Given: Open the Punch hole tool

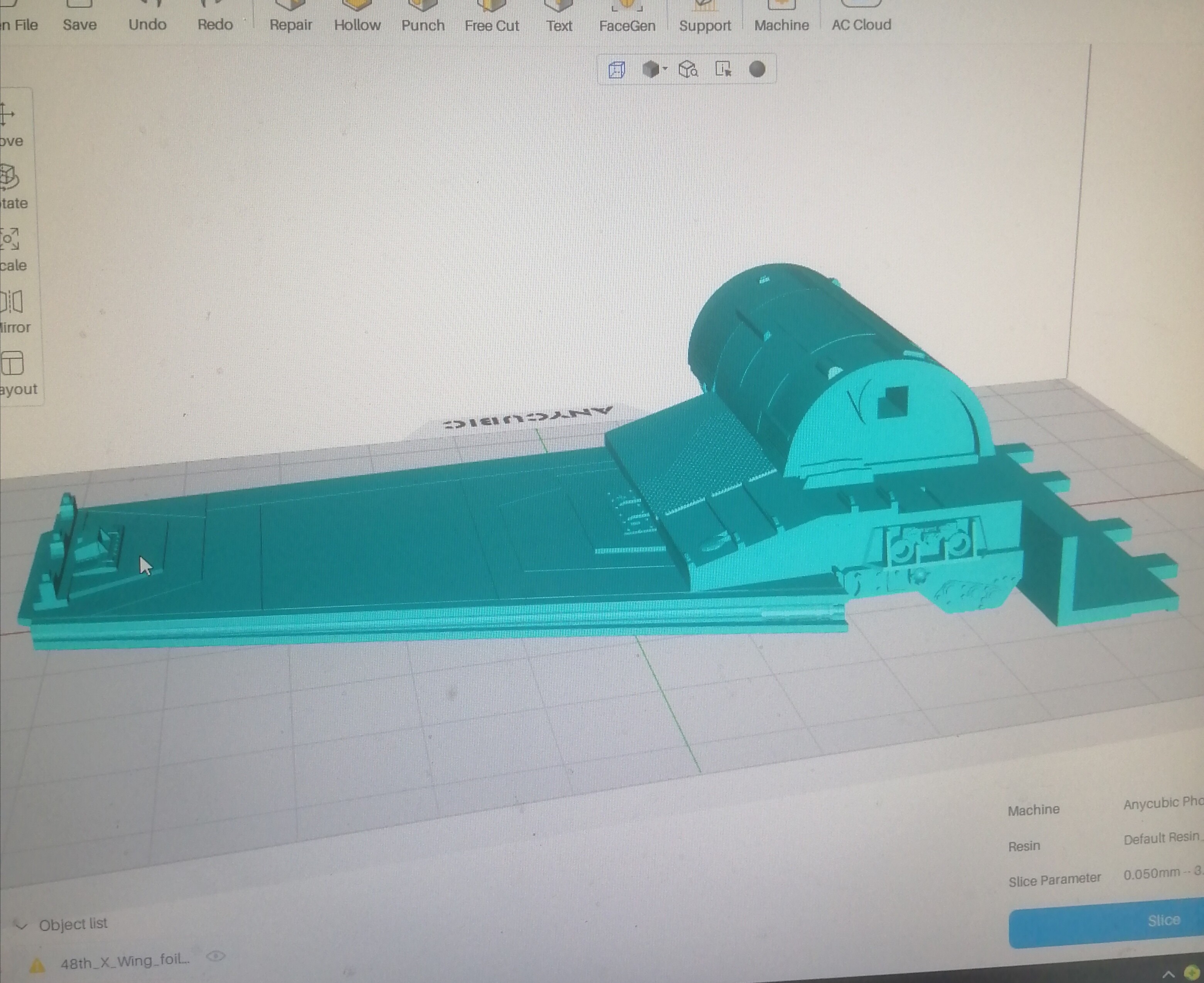Looking at the screenshot, I should (x=422, y=17).
